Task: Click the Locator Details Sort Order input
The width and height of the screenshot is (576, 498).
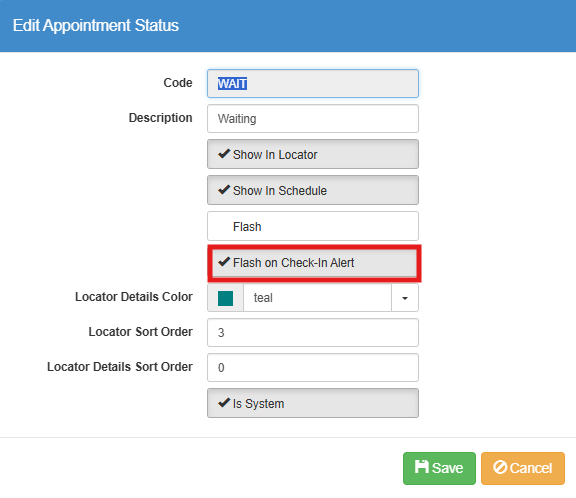Action: (x=313, y=368)
